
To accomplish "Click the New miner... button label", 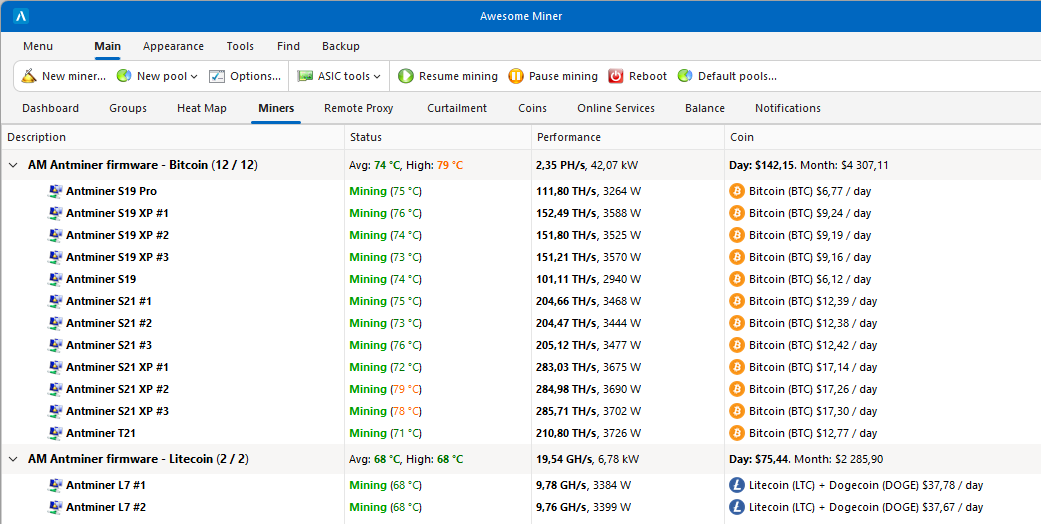I will [x=74, y=76].
